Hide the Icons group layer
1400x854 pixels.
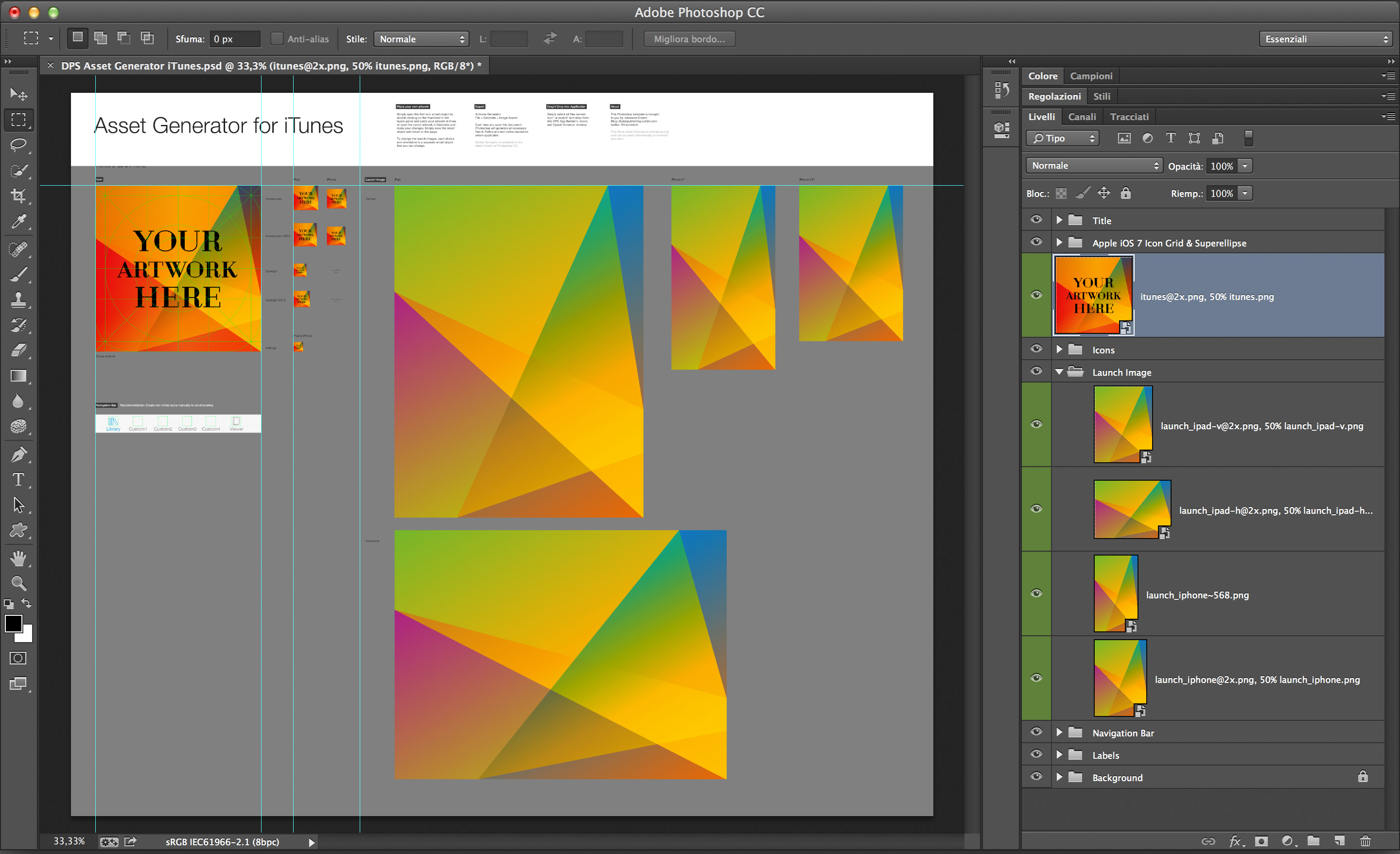pos(1036,349)
